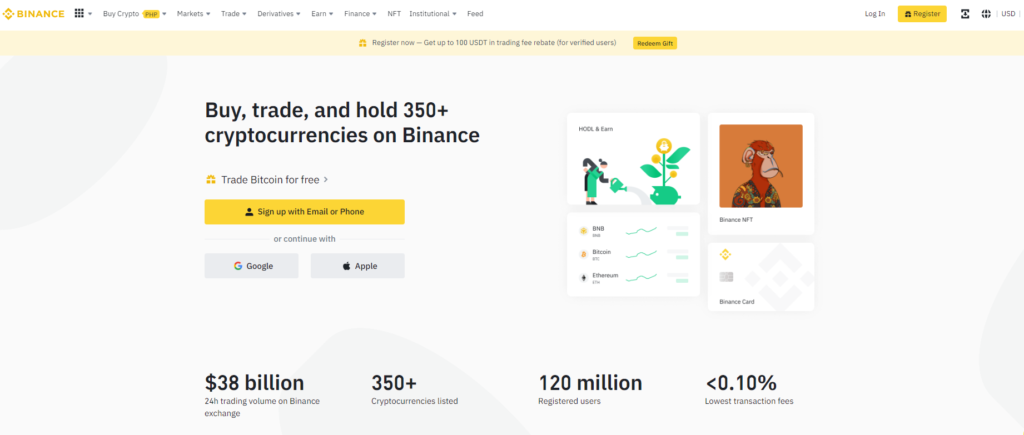Open the HODL & Earn card
The width and height of the screenshot is (1024, 435).
point(633,159)
